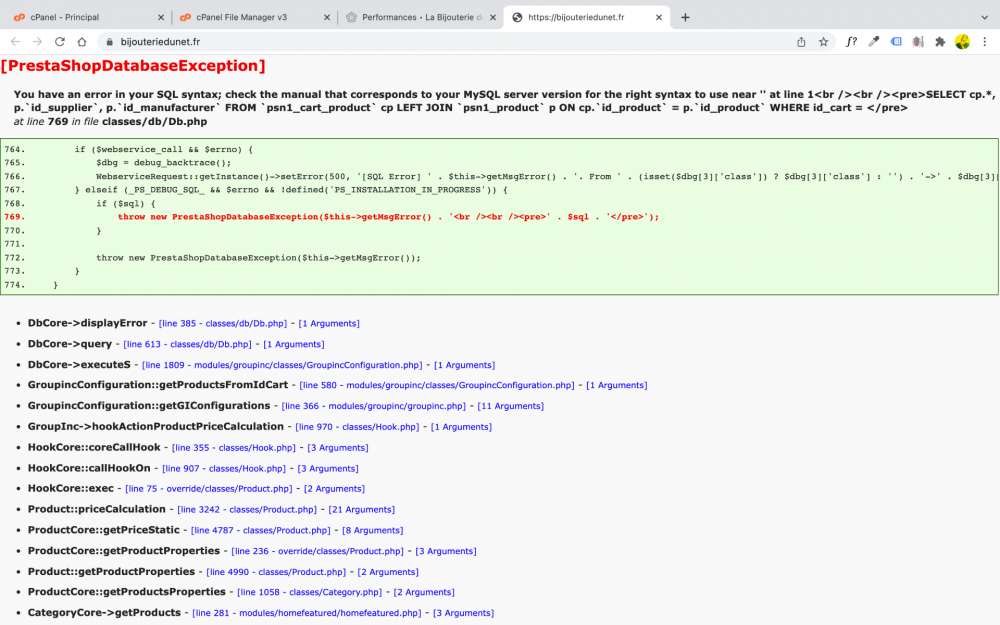Open a new tab with plus button

[685, 17]
